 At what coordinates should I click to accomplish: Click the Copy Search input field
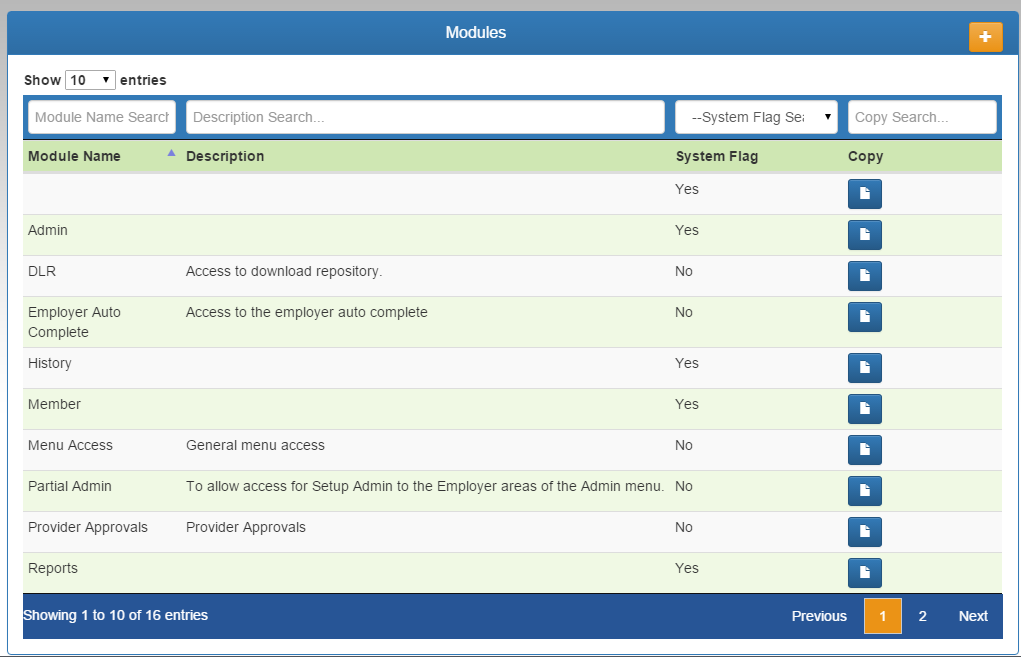921,117
